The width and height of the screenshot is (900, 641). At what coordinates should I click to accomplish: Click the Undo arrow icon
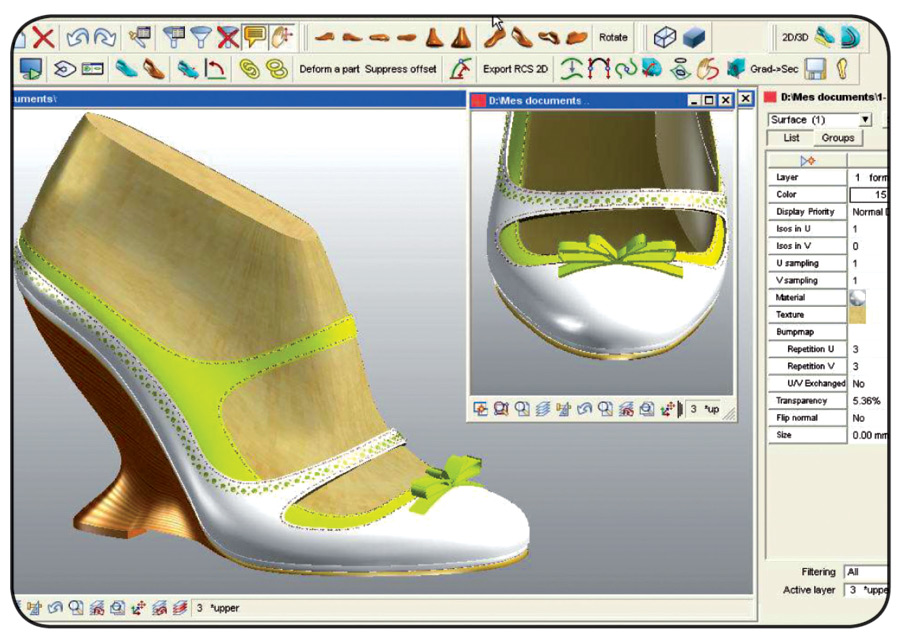pyautogui.click(x=78, y=38)
